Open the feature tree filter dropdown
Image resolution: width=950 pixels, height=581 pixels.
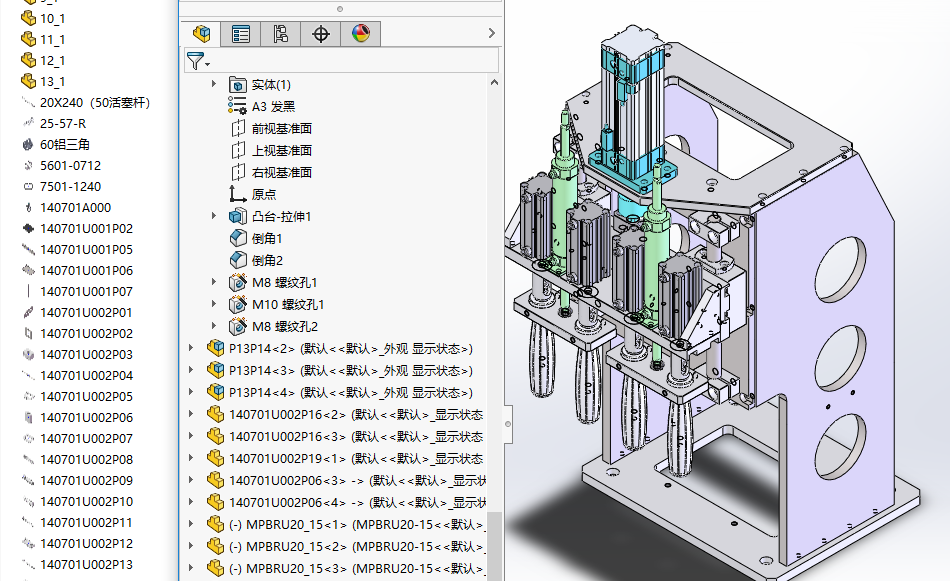coord(199,62)
